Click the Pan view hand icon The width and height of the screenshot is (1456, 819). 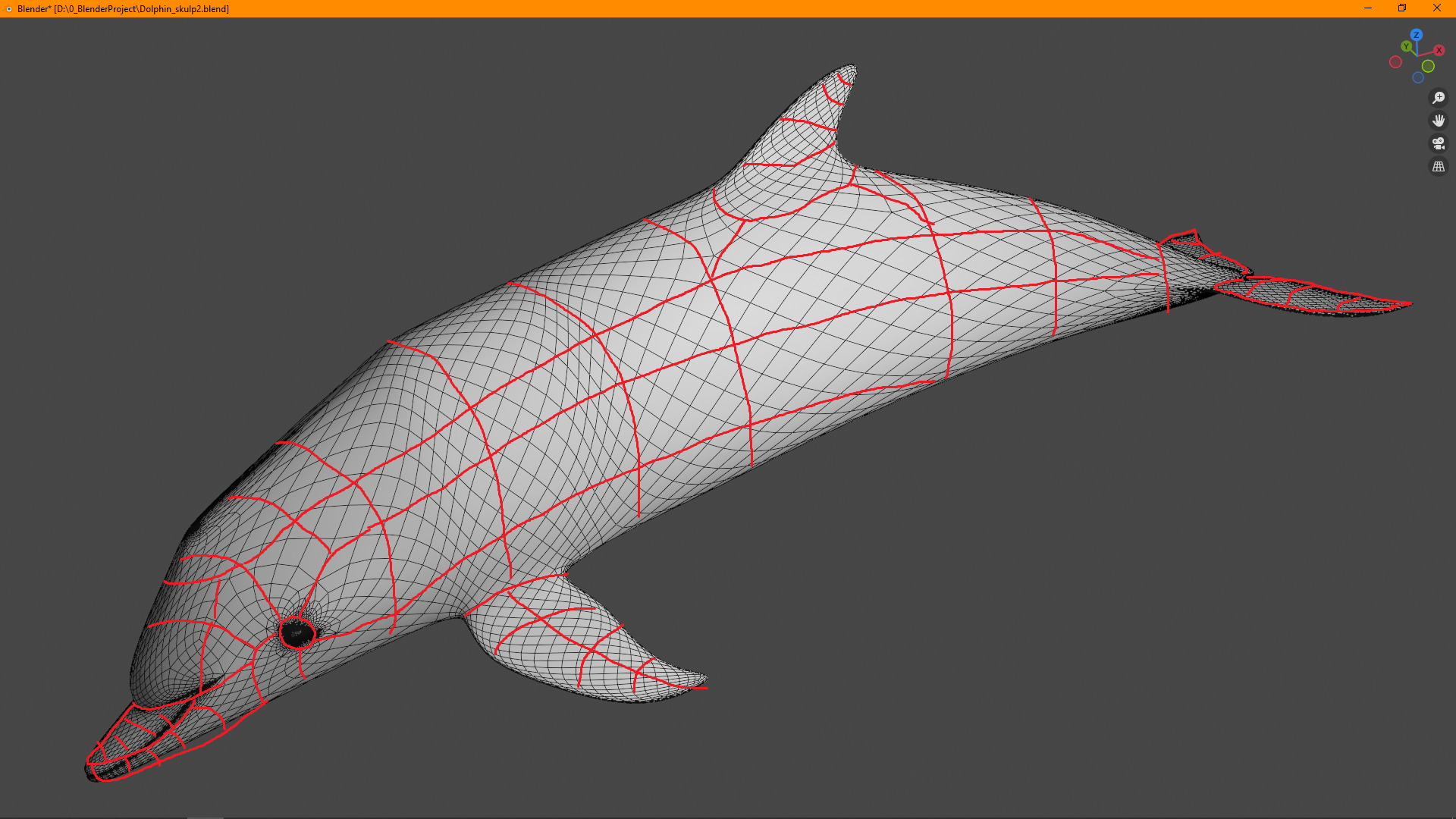click(x=1438, y=121)
